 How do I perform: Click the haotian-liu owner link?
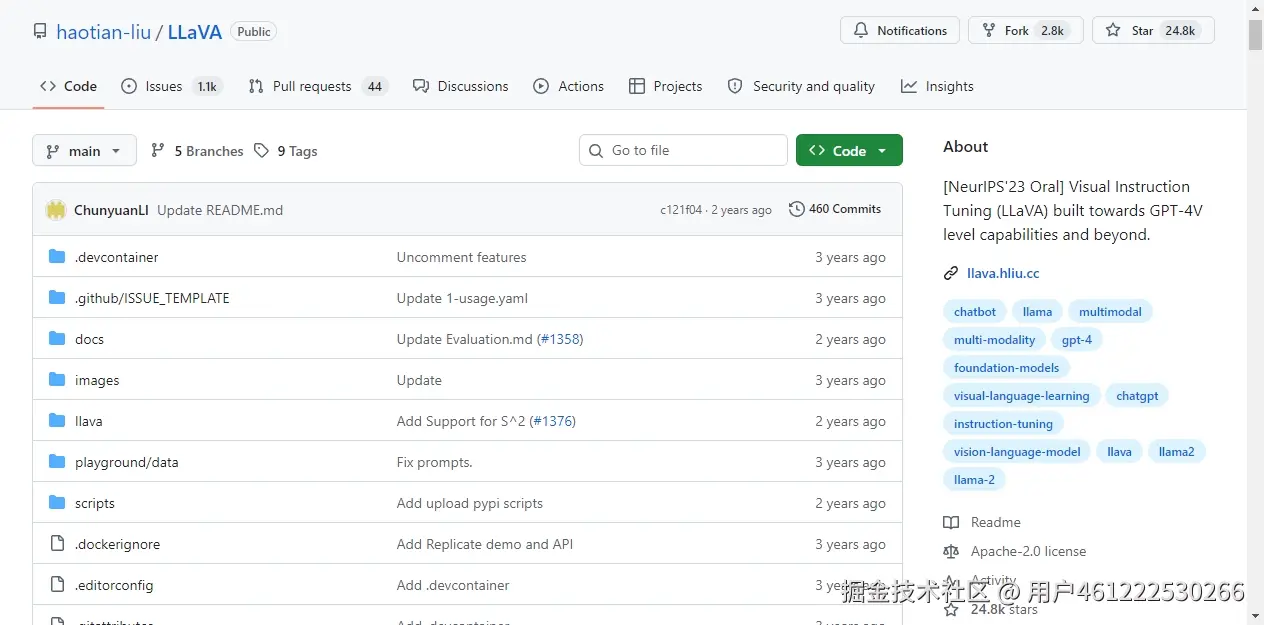pyautogui.click(x=103, y=32)
